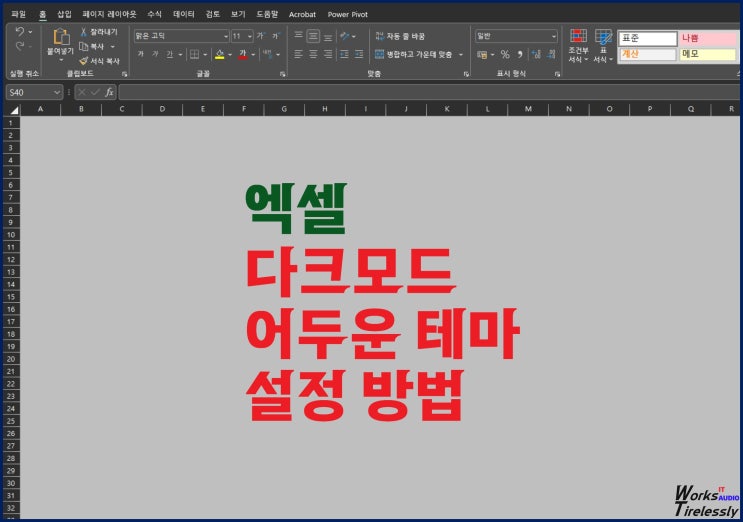Click red font color button

tap(243, 54)
